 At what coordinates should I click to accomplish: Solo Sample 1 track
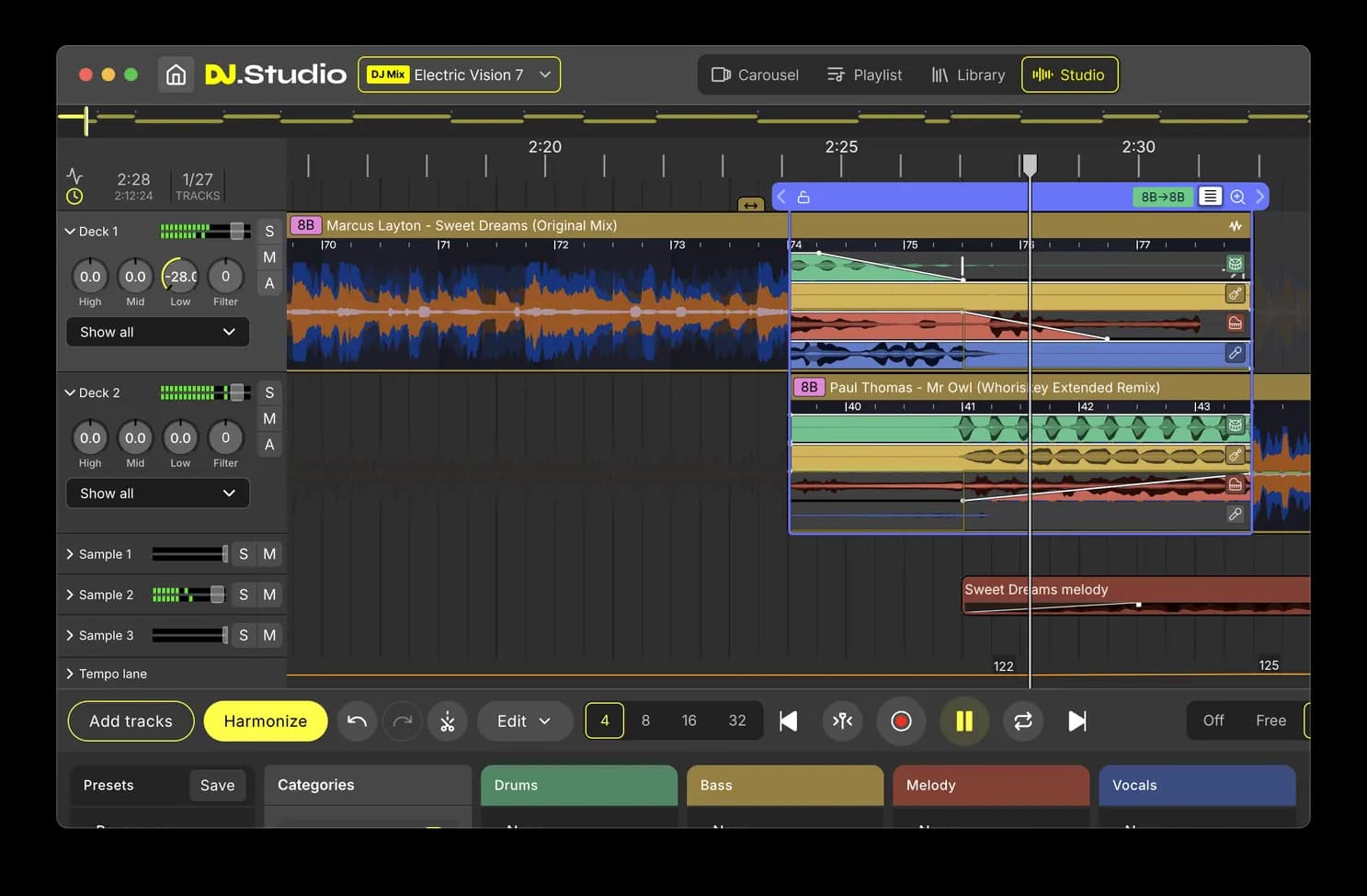click(x=244, y=554)
